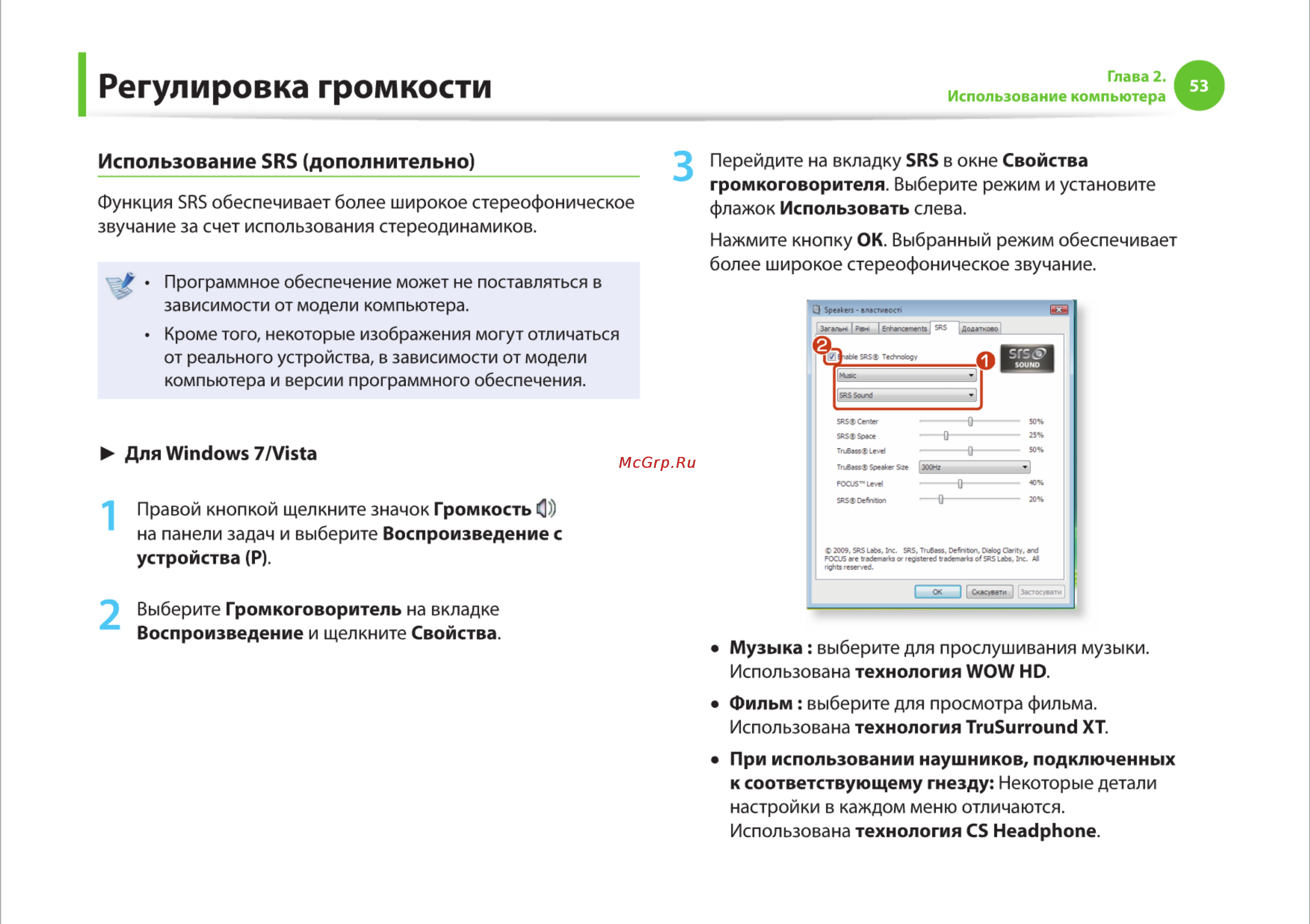Toggle the Enable SRS Technology checkbox
1310x924 pixels.
pyautogui.click(x=832, y=357)
